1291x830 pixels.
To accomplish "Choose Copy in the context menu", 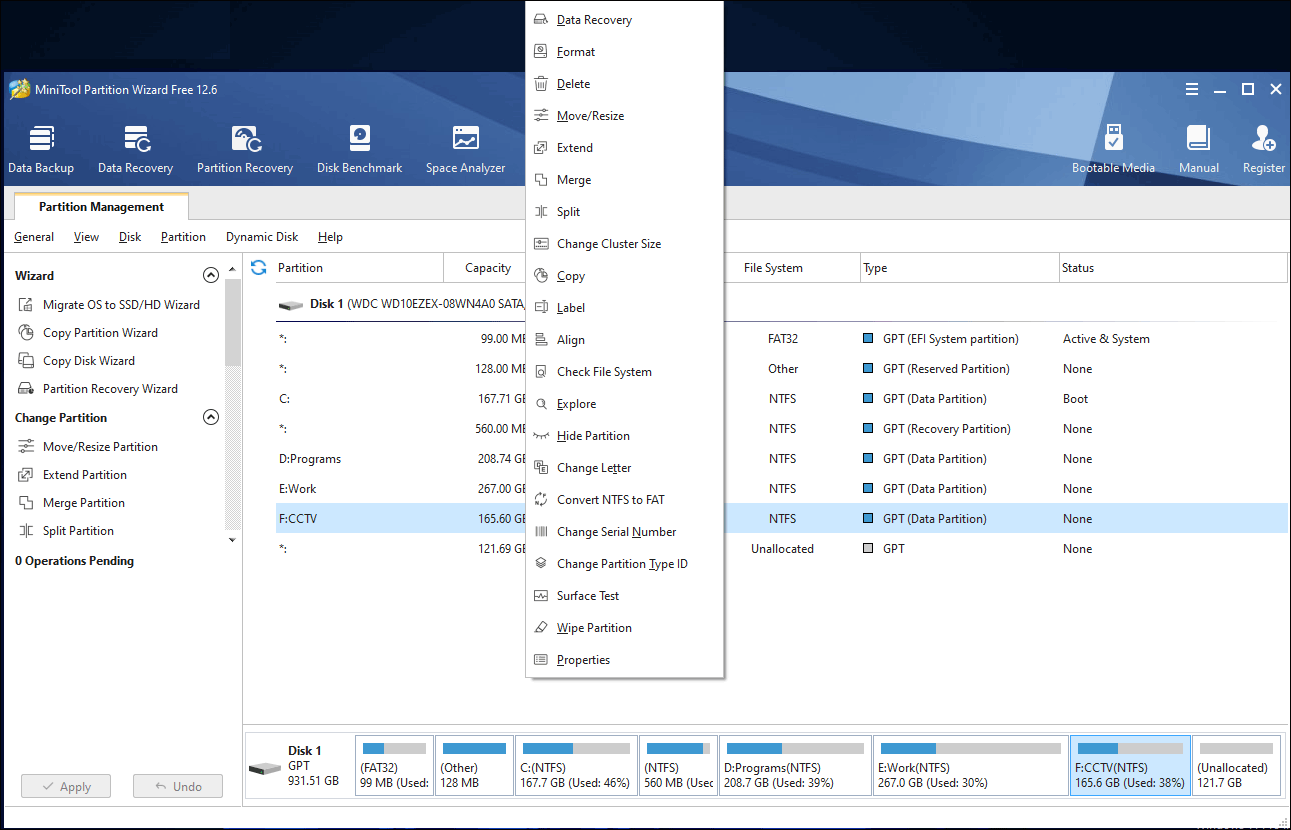I will click(x=625, y=276).
